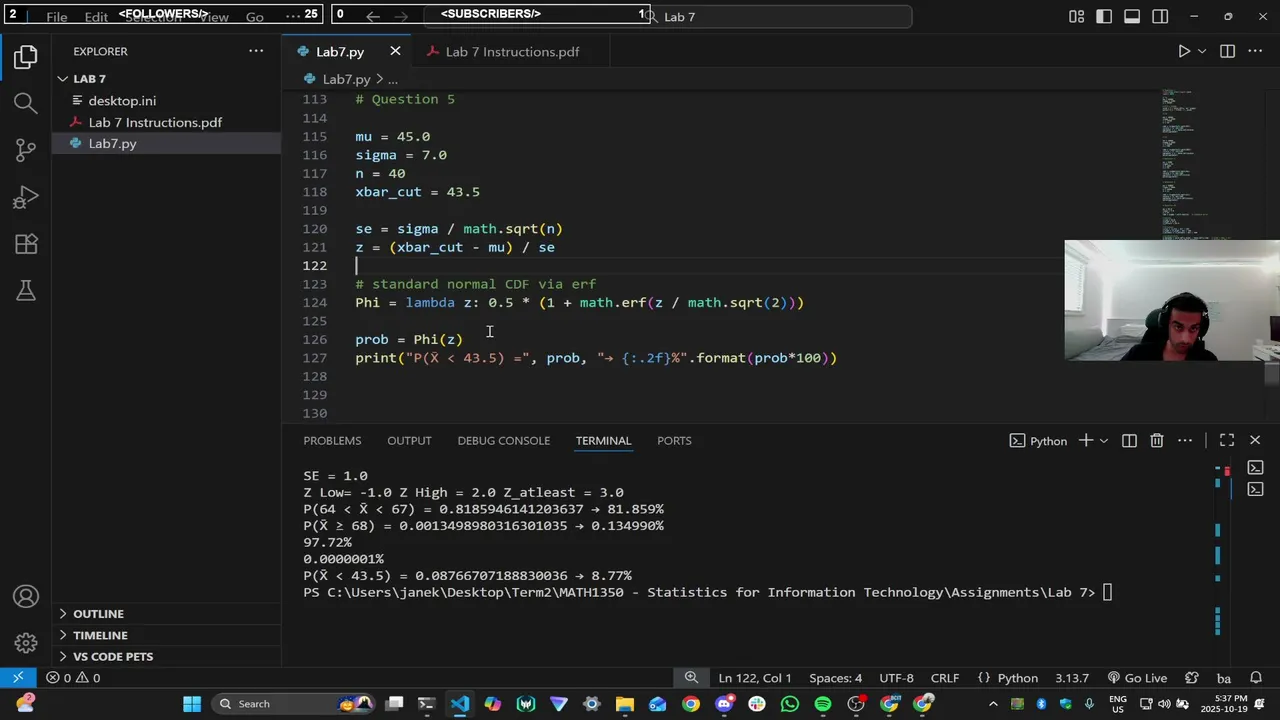Screen dimensions: 1280x720
Task: Open the Extensions view
Action: (x=26, y=244)
